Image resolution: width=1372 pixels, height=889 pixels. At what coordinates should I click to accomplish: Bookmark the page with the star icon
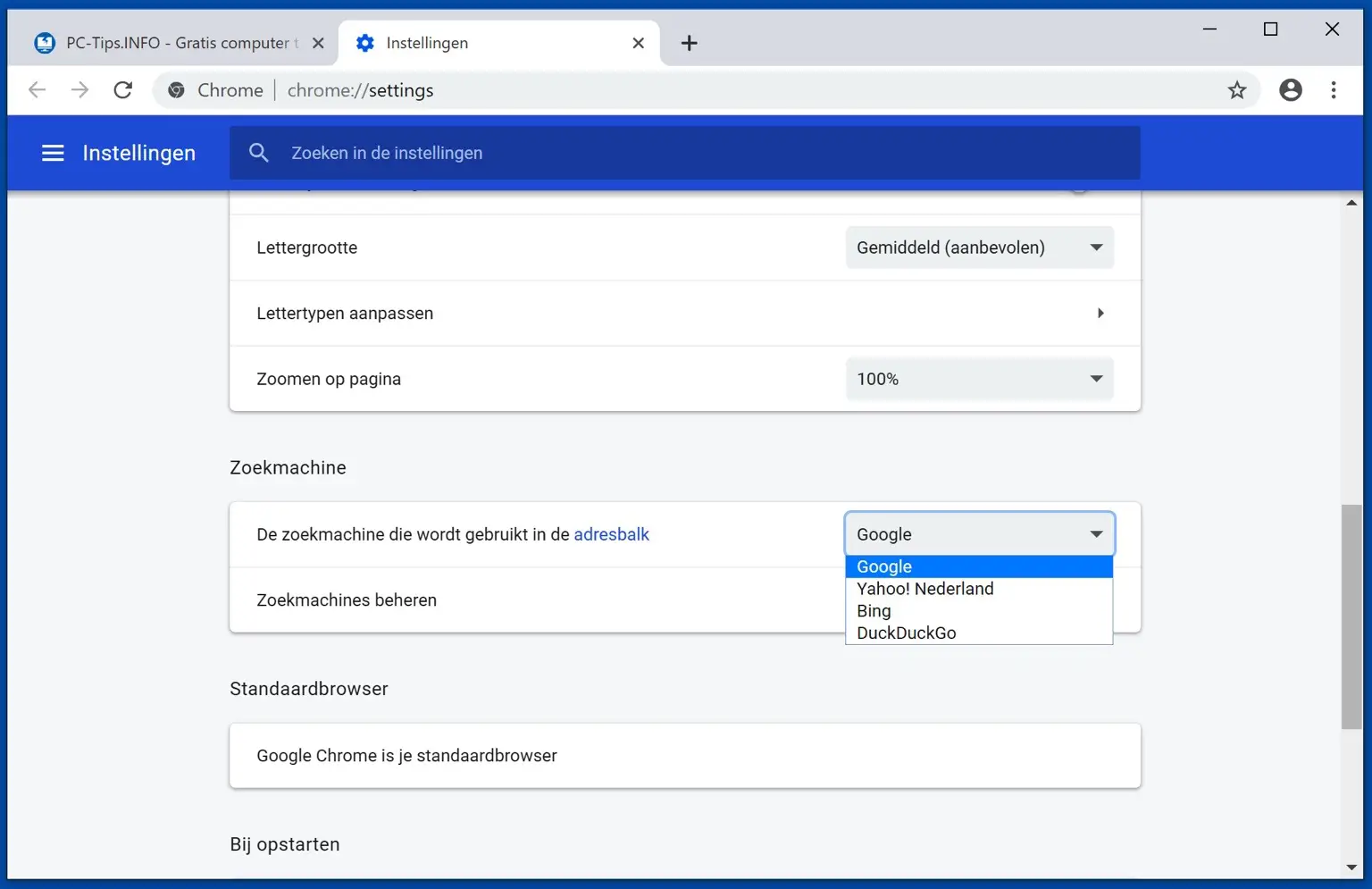[x=1237, y=89]
